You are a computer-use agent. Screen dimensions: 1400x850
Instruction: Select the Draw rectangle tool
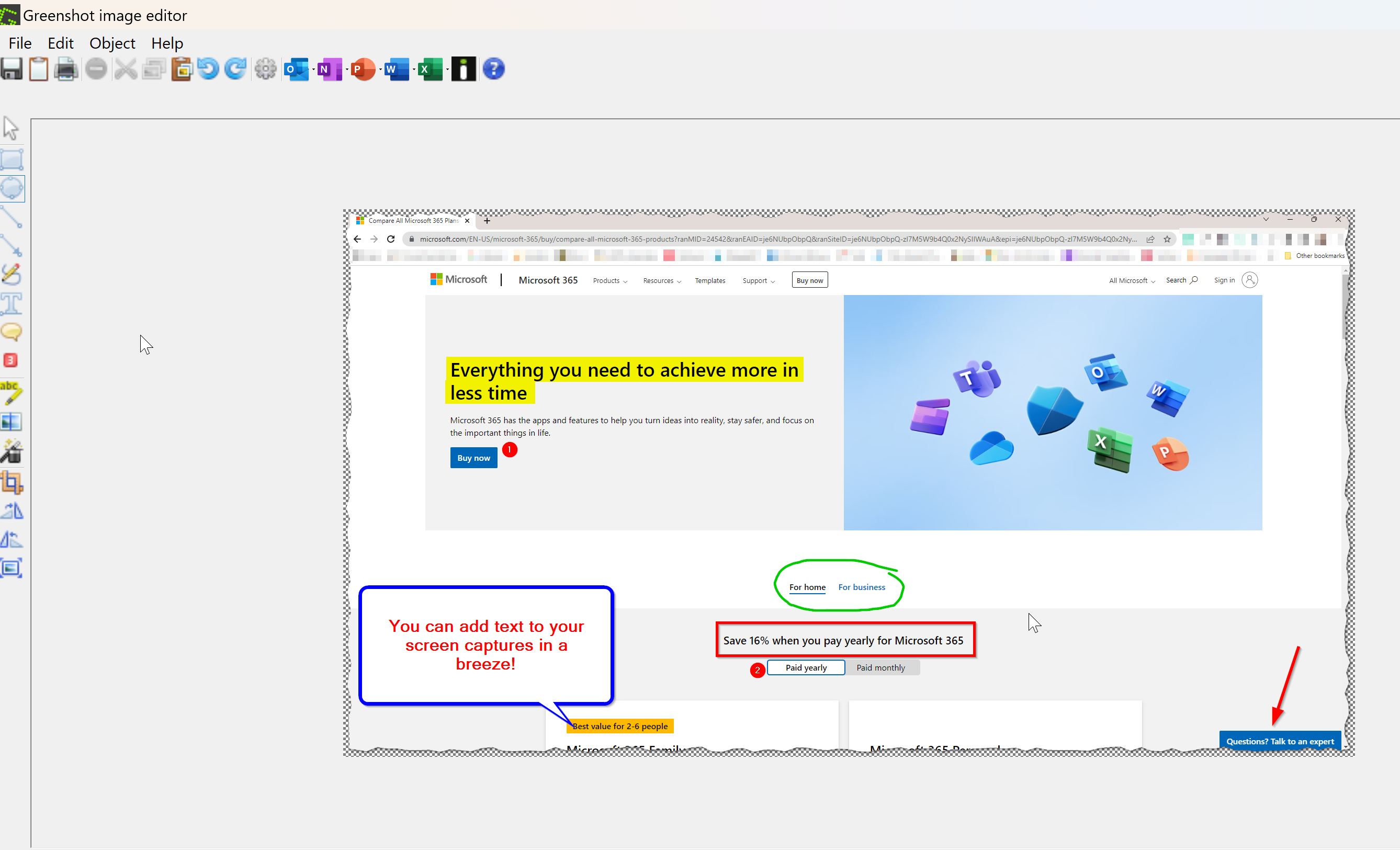pos(12,160)
